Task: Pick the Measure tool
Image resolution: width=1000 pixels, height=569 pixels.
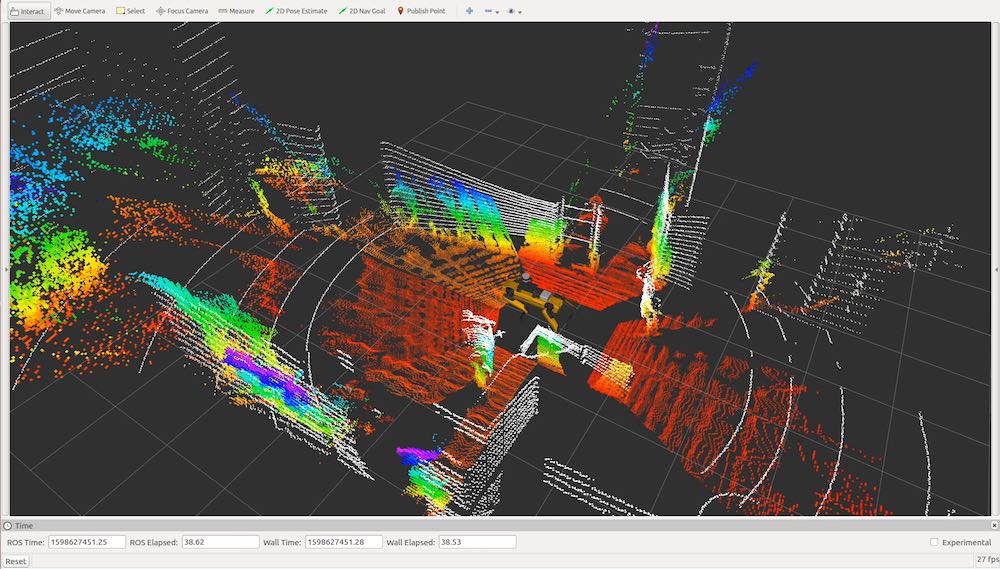Action: tap(236, 11)
